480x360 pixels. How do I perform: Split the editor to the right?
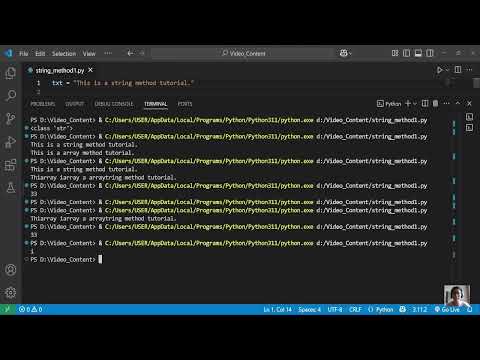(458, 69)
